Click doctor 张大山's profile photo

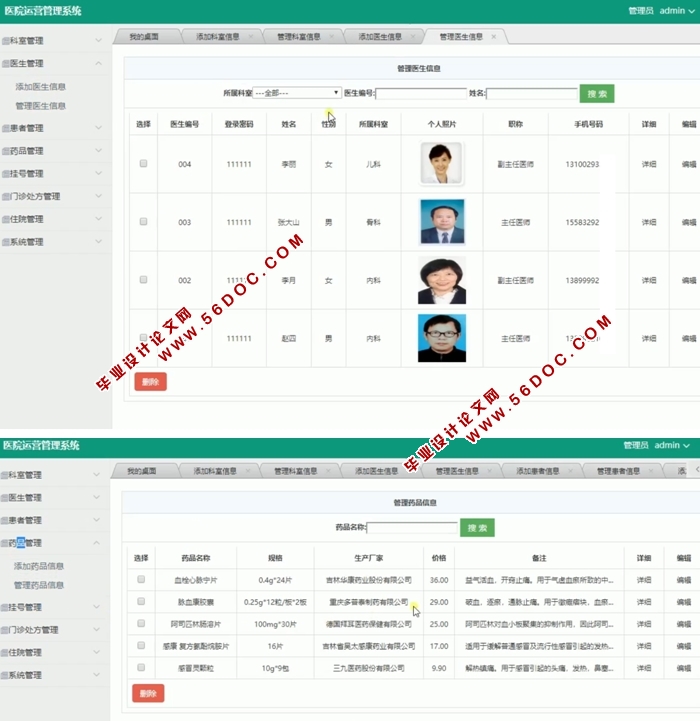(441, 222)
